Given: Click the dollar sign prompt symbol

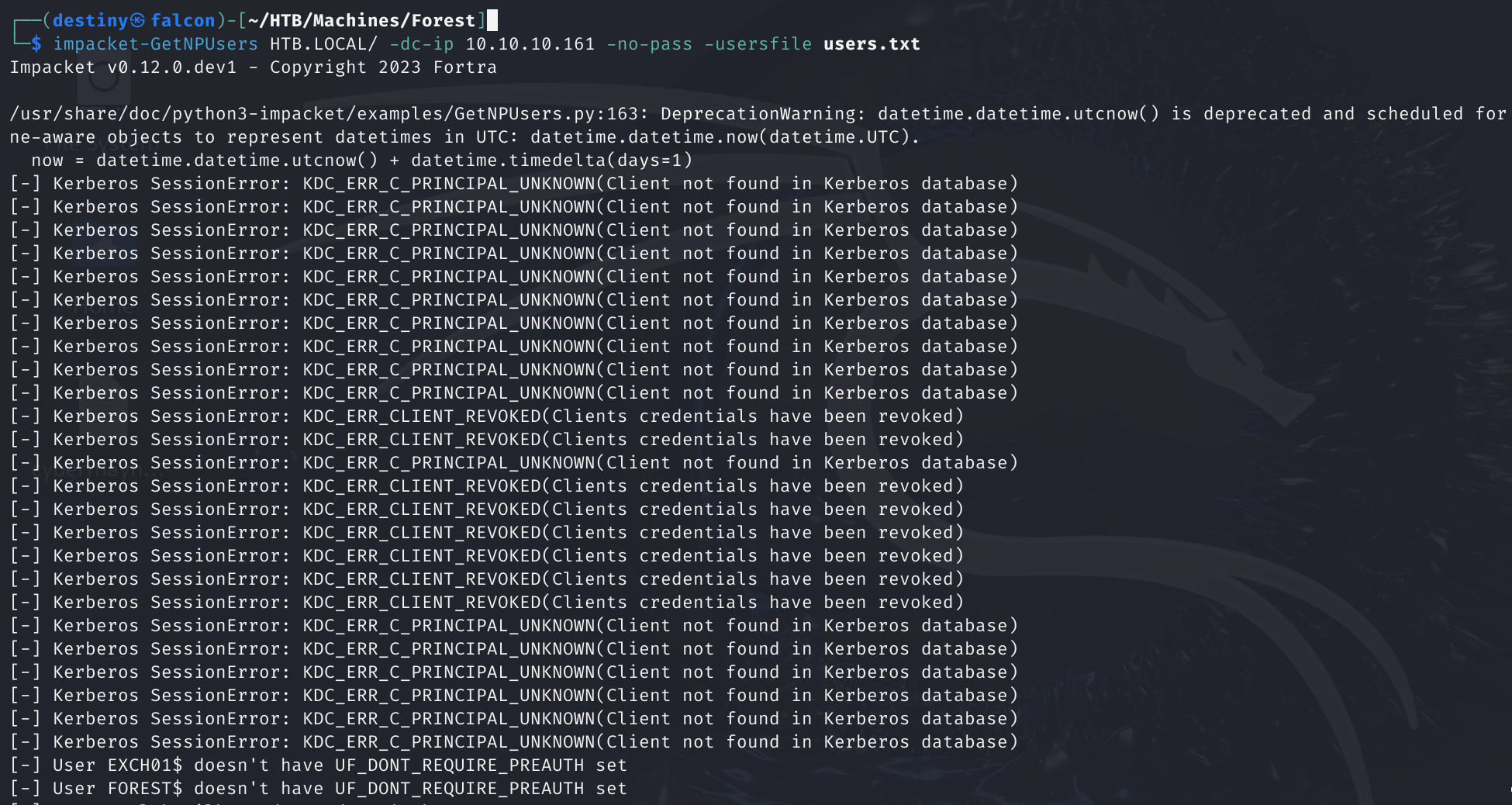Looking at the screenshot, I should pos(36,44).
